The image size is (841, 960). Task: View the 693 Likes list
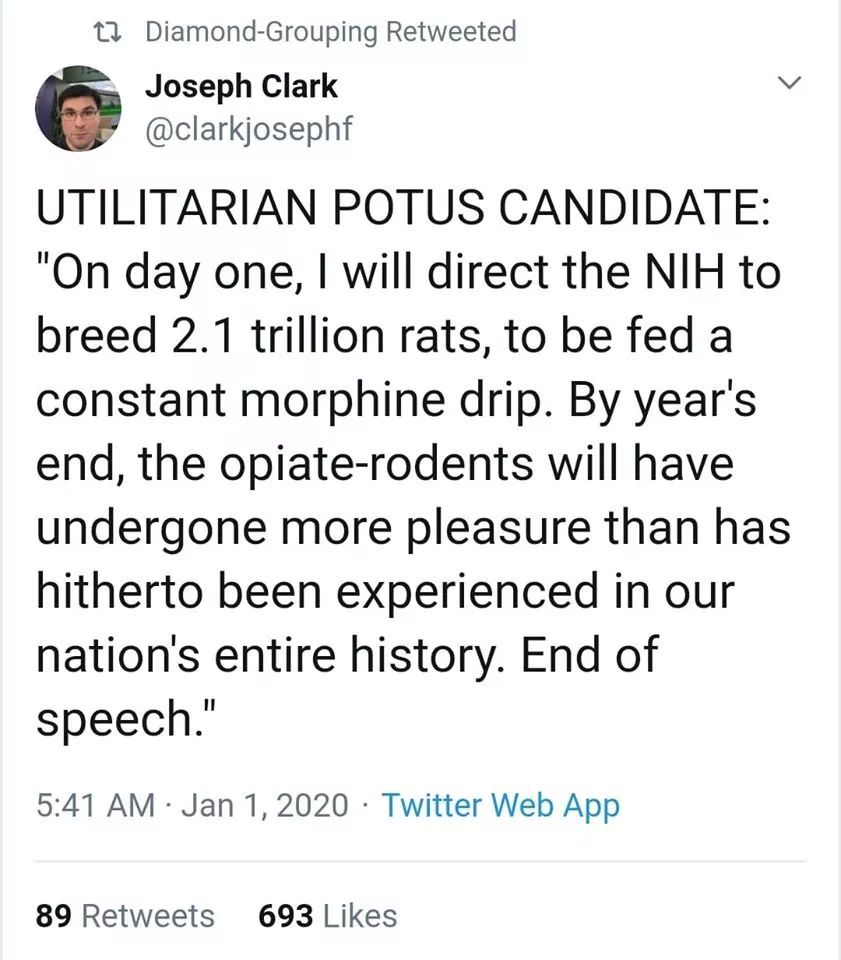click(x=327, y=916)
